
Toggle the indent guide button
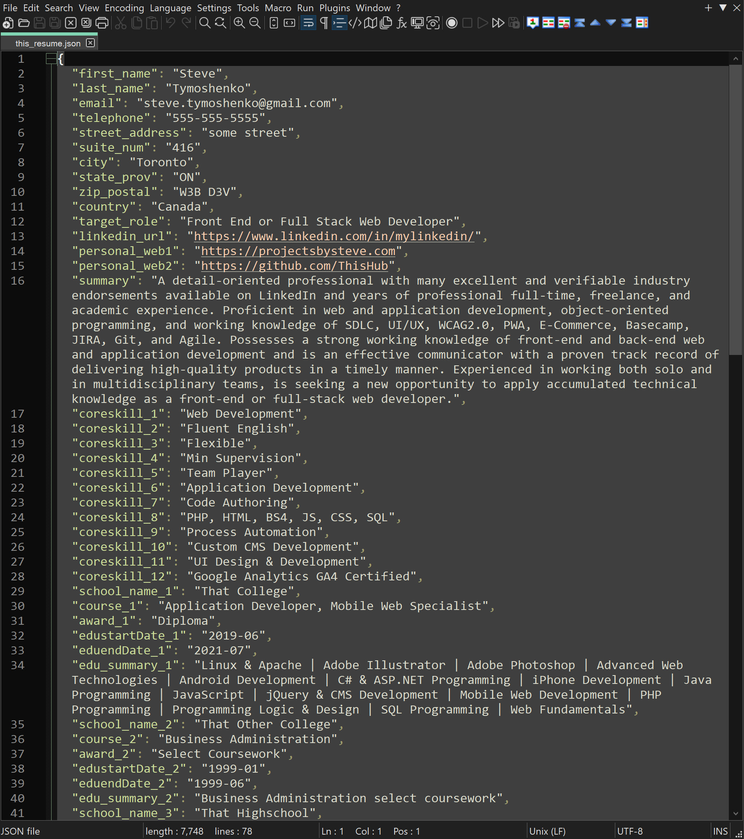tap(339, 23)
